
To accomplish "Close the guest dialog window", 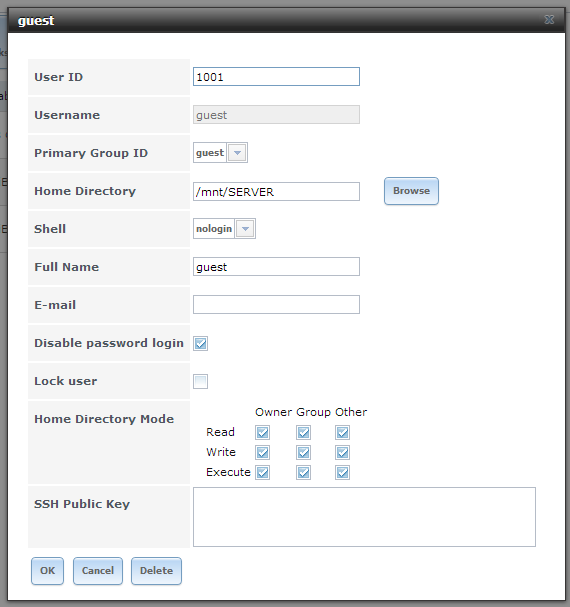I will (x=549, y=19).
